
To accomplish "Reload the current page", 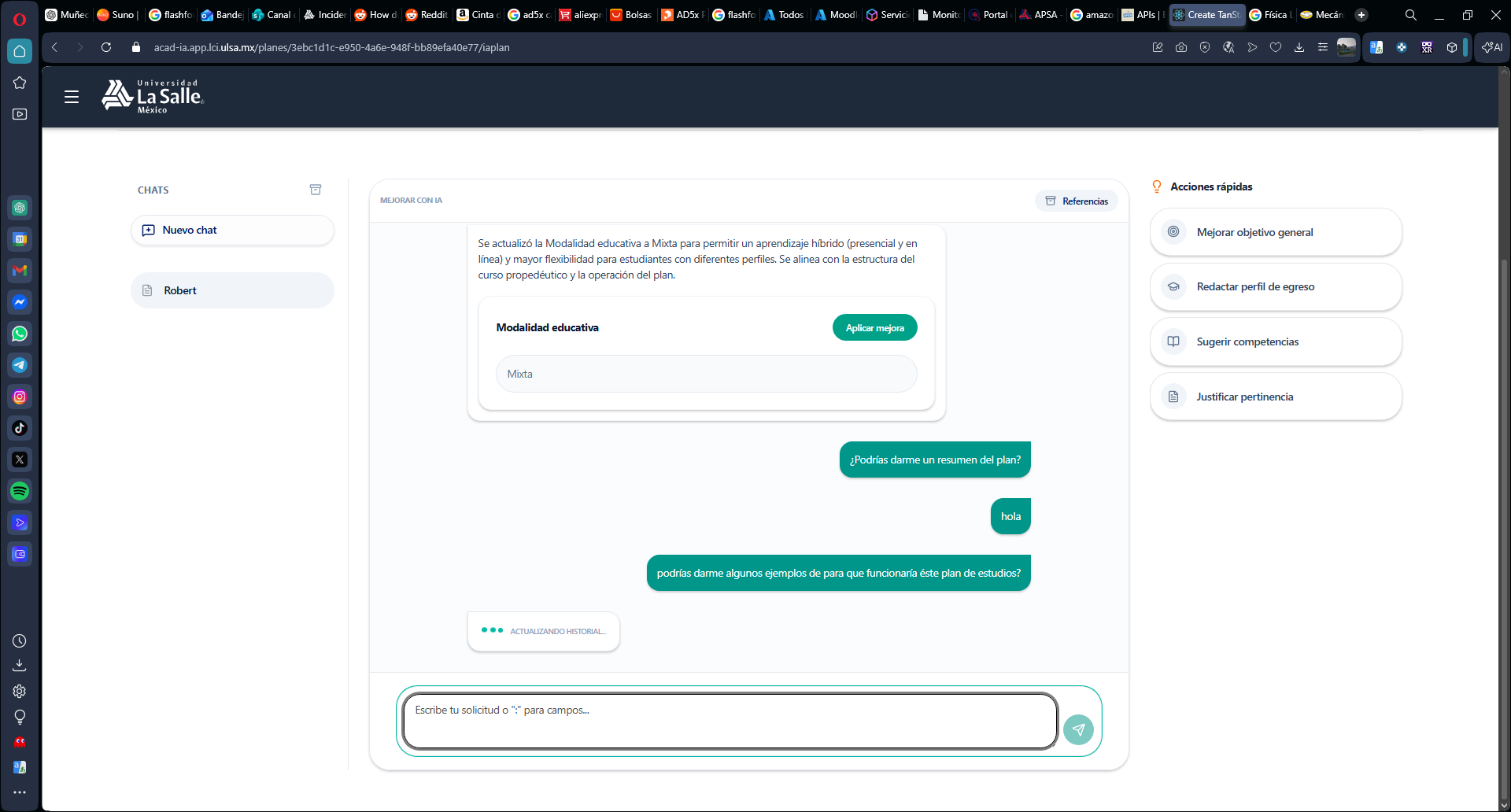I will 106,47.
